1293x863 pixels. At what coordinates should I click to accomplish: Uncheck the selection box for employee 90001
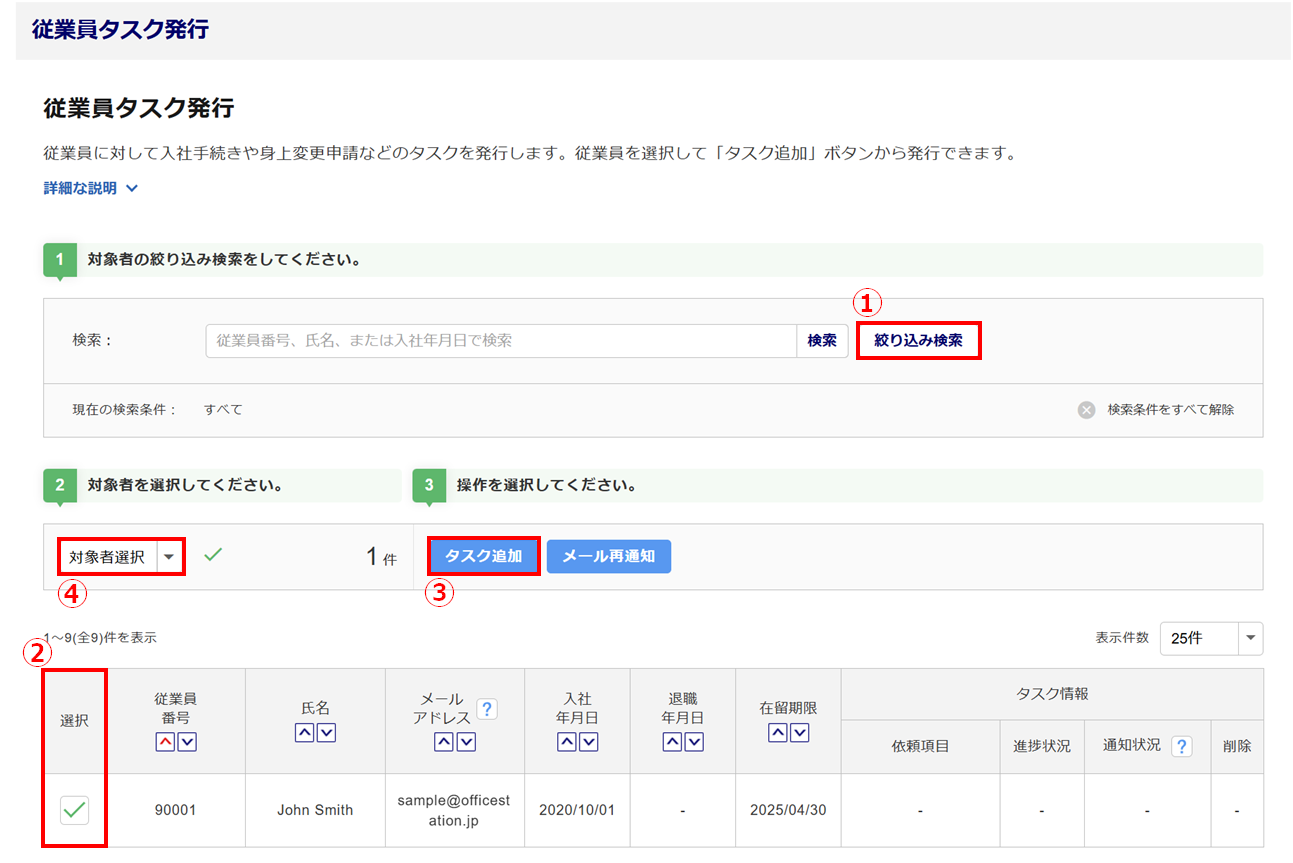pos(74,810)
